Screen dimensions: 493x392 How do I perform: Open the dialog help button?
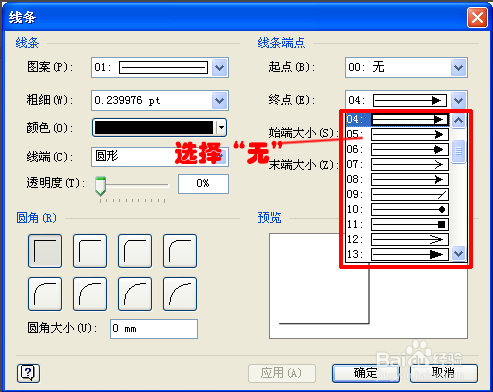point(28,373)
